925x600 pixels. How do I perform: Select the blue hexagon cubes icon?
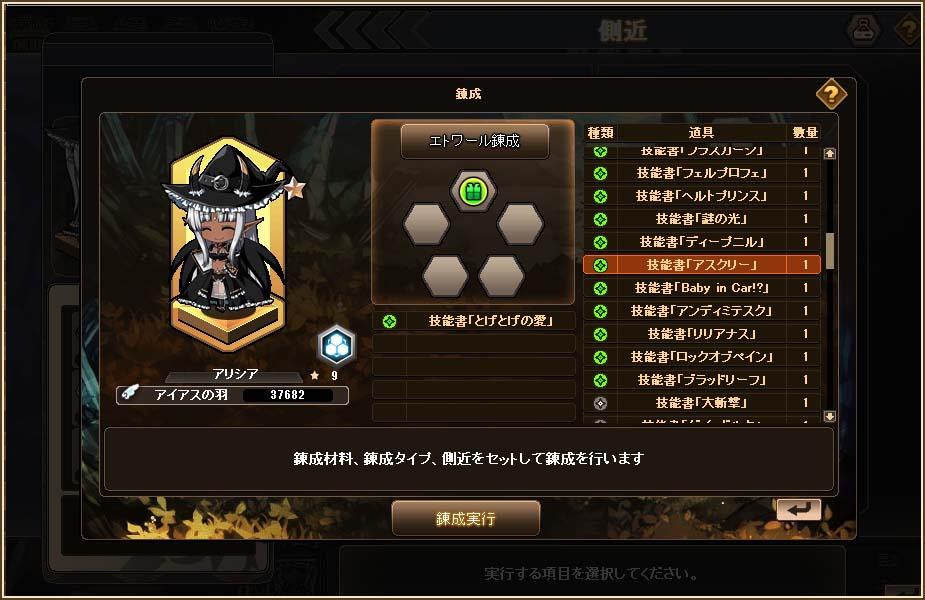[337, 345]
